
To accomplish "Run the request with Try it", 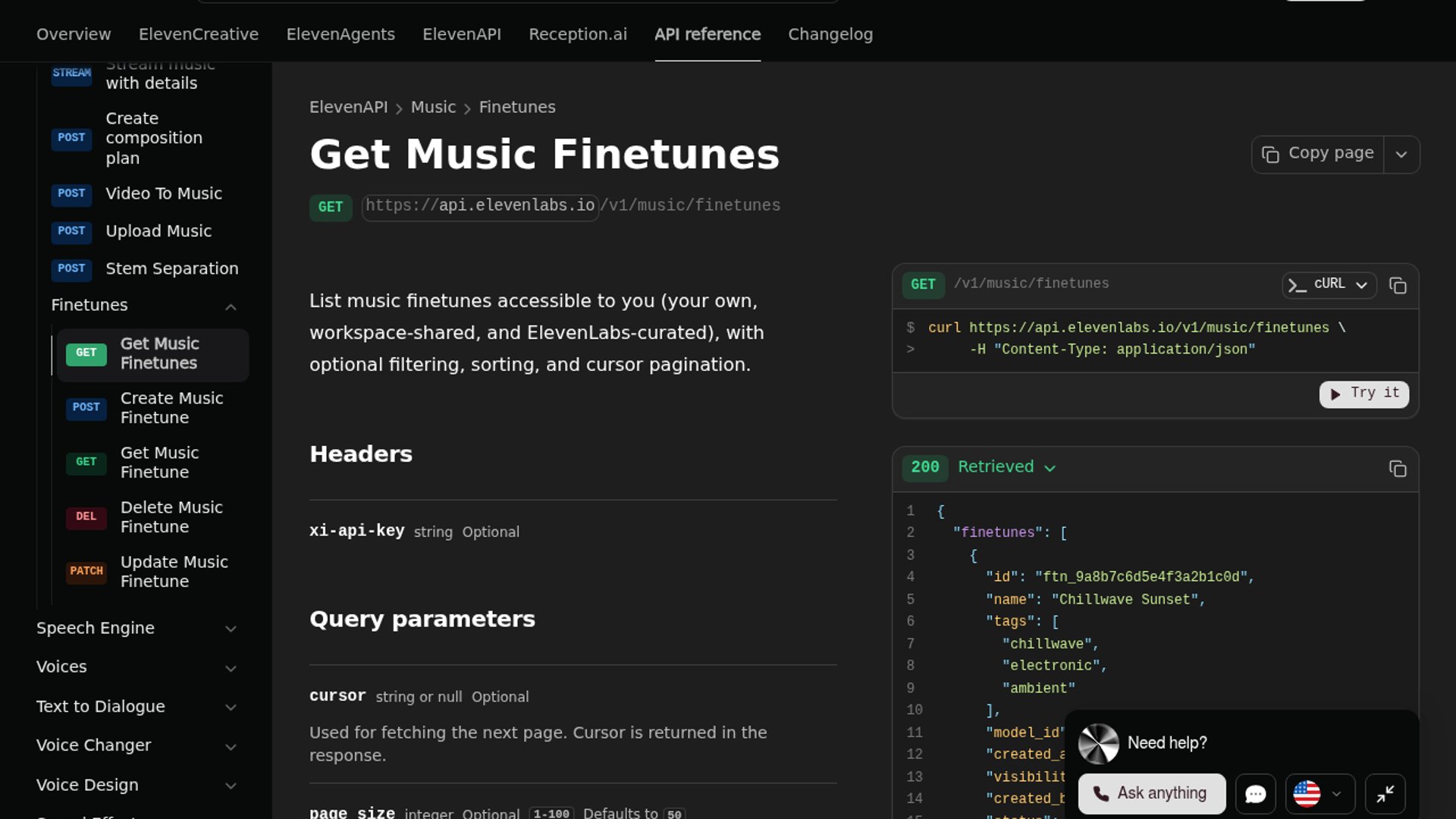I will 1364,394.
